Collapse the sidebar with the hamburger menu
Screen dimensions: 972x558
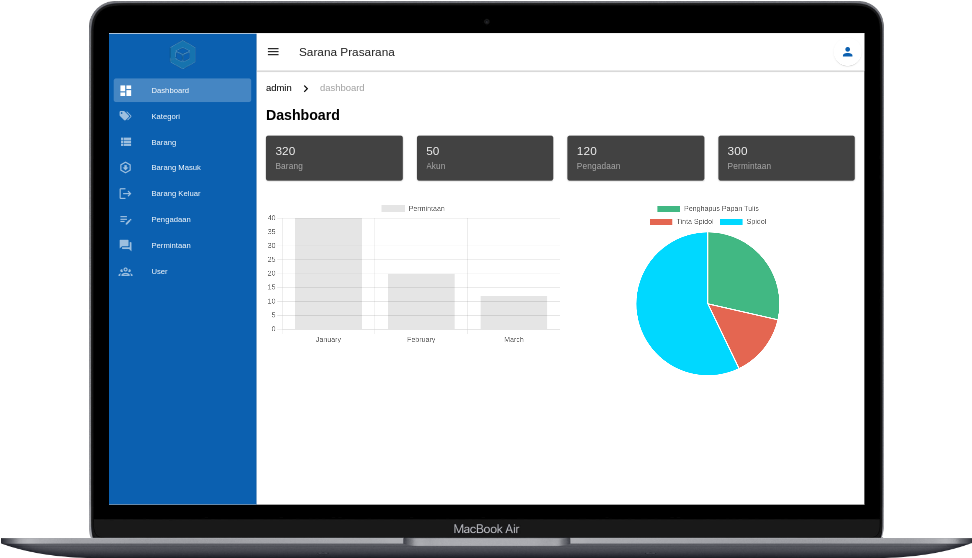[273, 52]
